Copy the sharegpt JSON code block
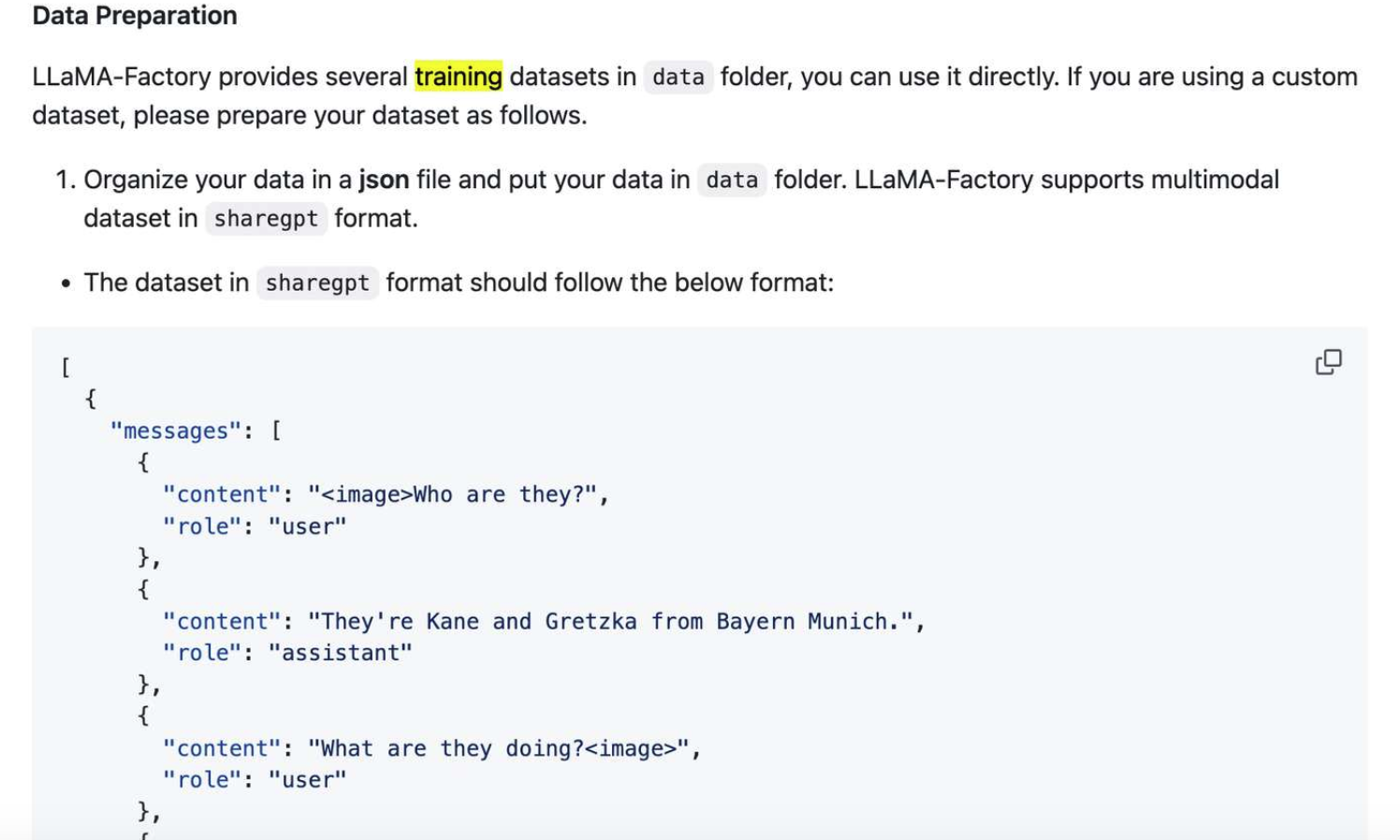1400x840 pixels. pyautogui.click(x=1328, y=362)
